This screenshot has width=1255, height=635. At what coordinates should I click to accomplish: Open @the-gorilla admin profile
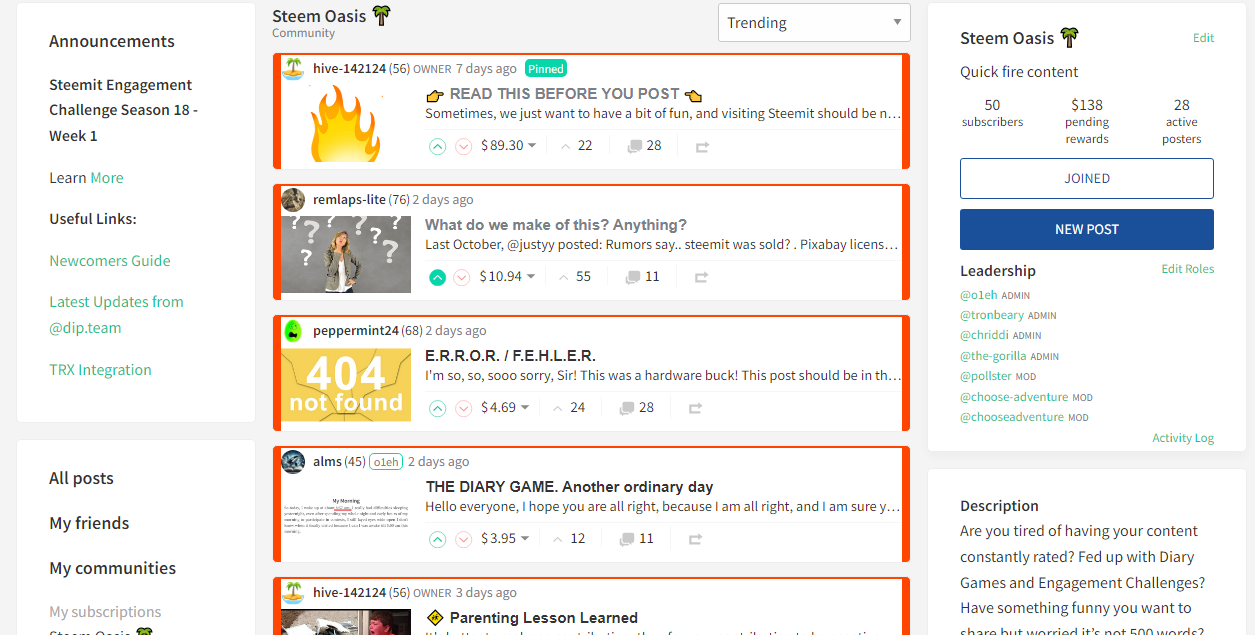(x=993, y=356)
